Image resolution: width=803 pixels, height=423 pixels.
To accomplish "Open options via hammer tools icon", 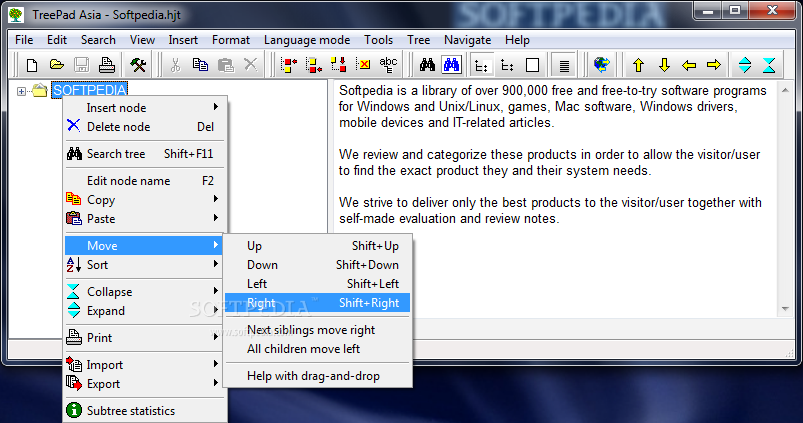I will [138, 65].
